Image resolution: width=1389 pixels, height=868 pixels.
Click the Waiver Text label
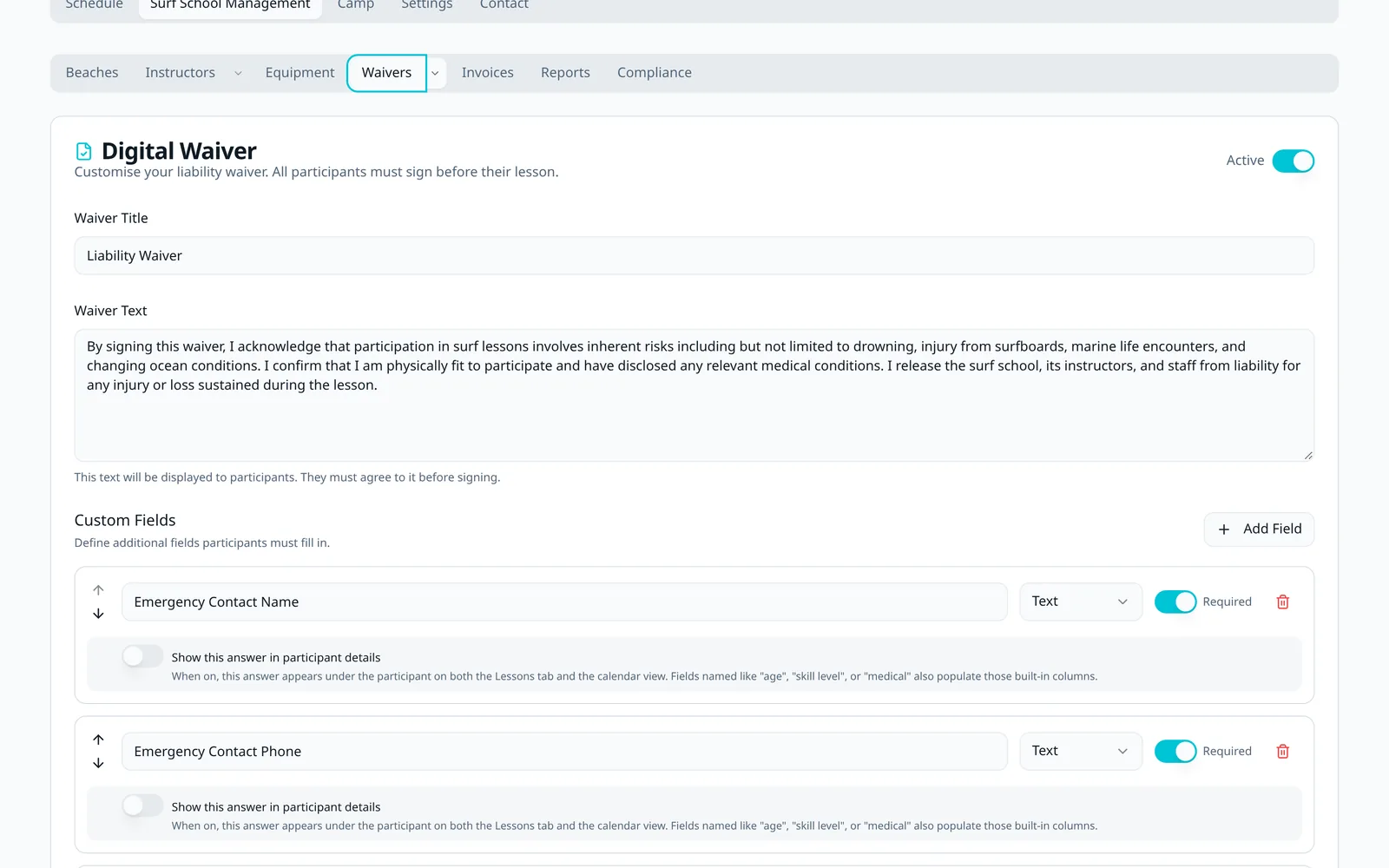[x=110, y=311]
